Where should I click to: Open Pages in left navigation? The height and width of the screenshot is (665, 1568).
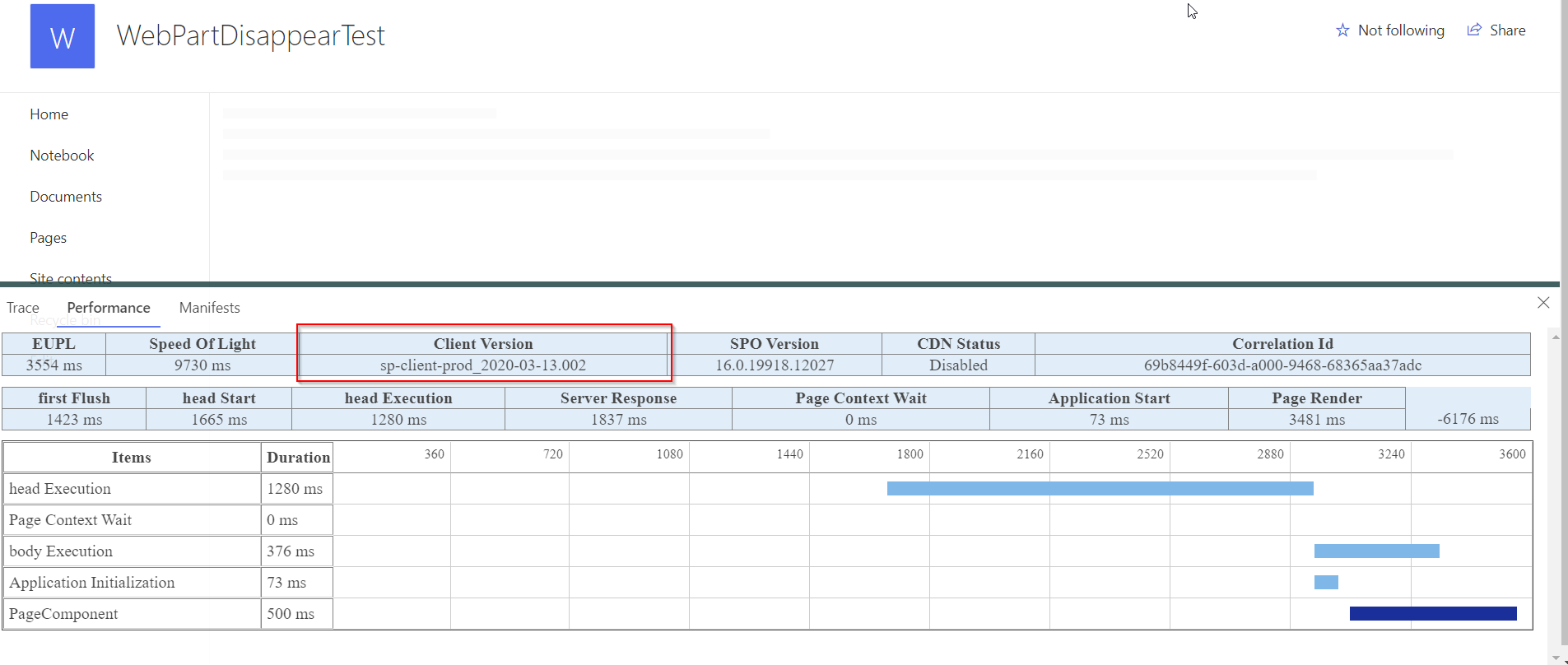pos(48,238)
